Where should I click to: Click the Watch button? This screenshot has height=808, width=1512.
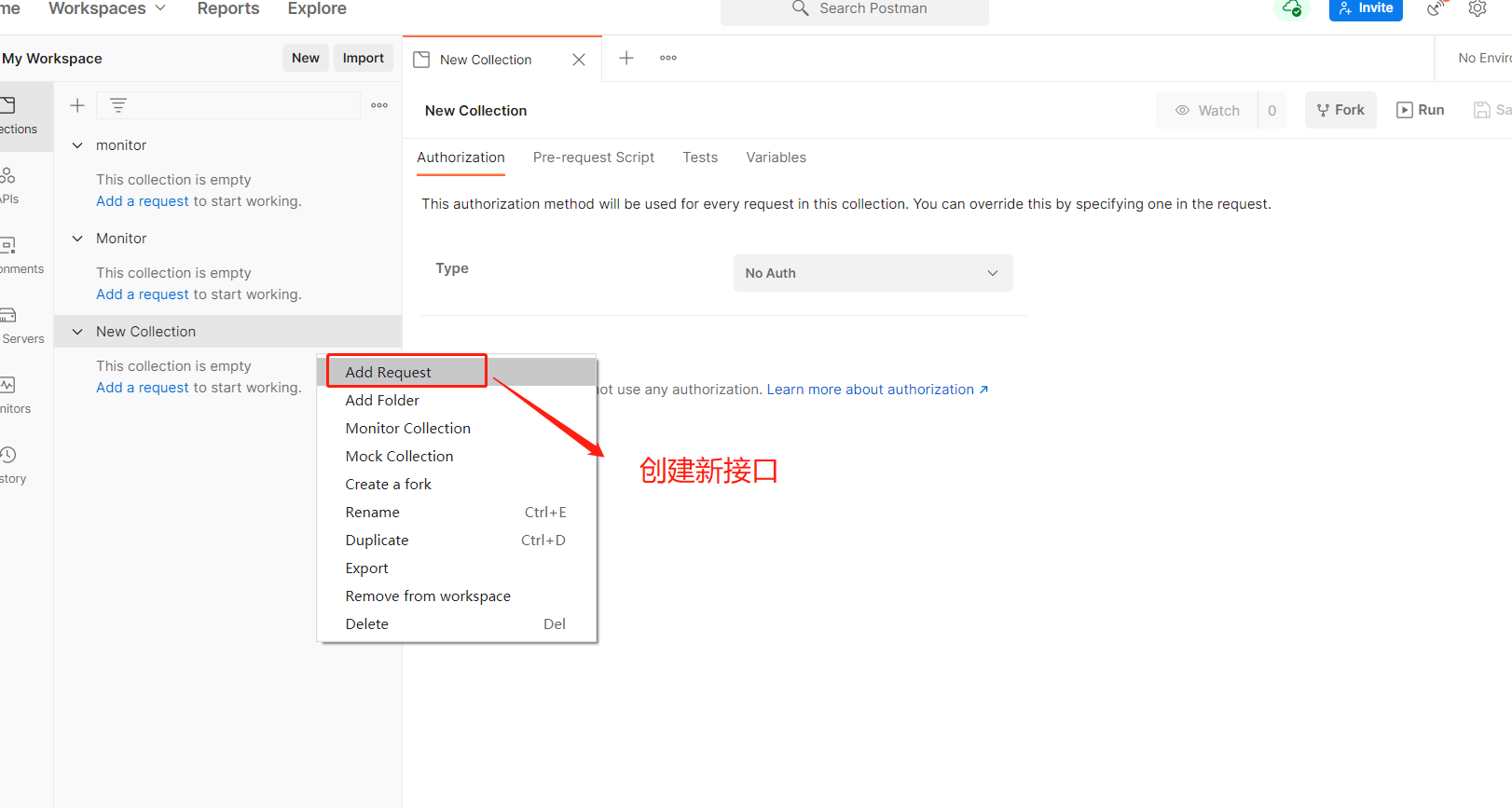click(x=1207, y=110)
